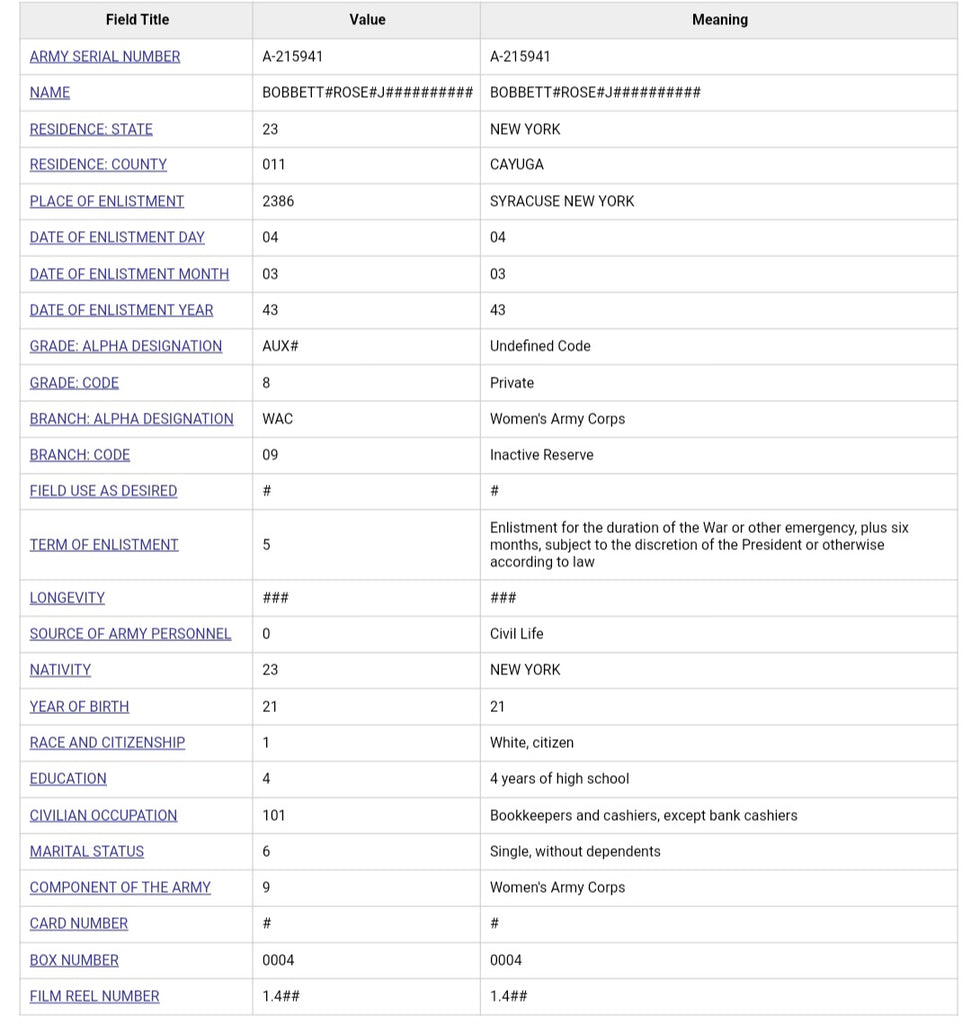
Task: Open GRADE: ALPHA DESIGNATION link
Action: tap(125, 346)
